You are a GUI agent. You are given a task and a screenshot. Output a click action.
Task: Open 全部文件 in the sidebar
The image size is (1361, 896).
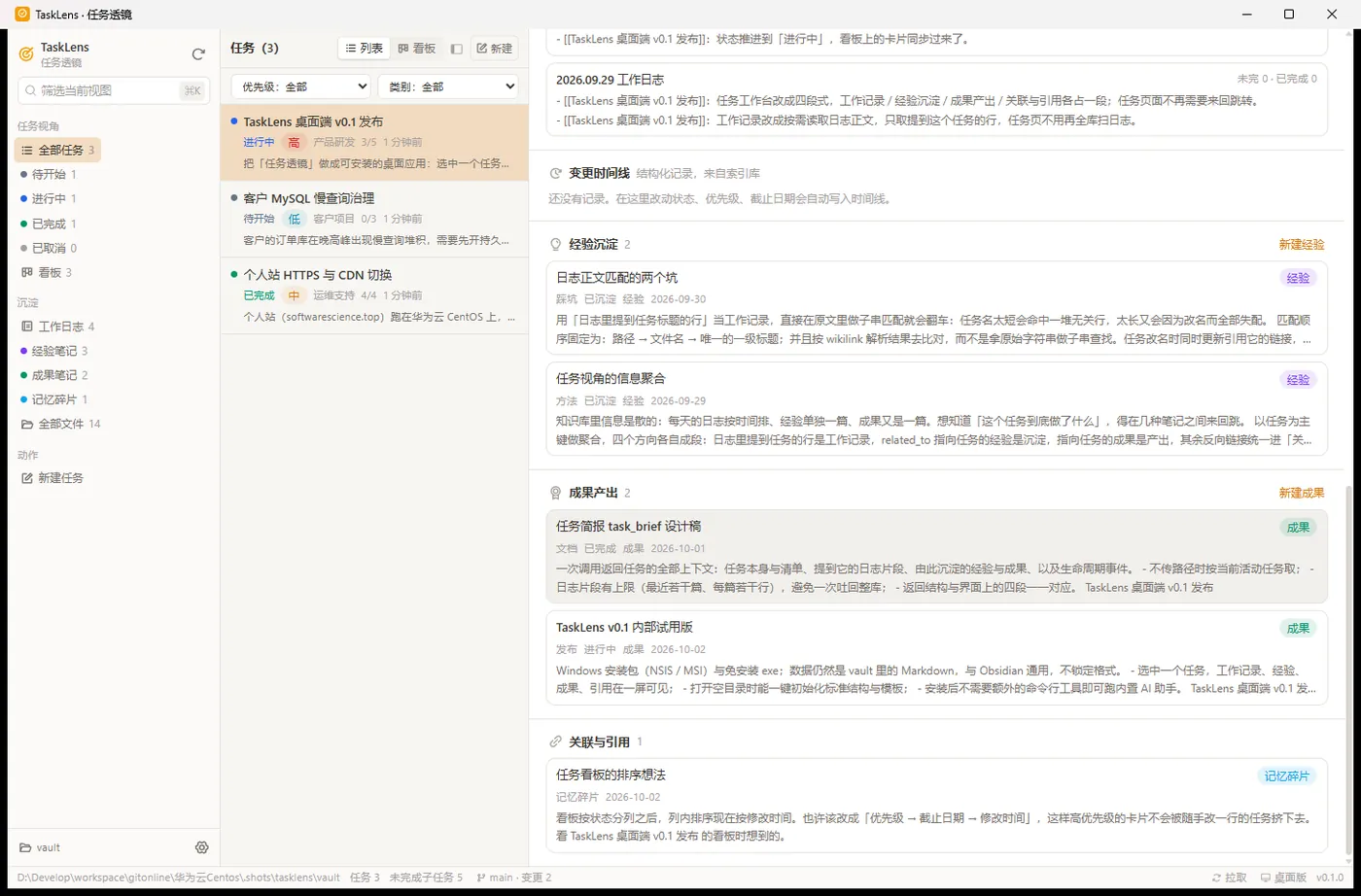60,424
